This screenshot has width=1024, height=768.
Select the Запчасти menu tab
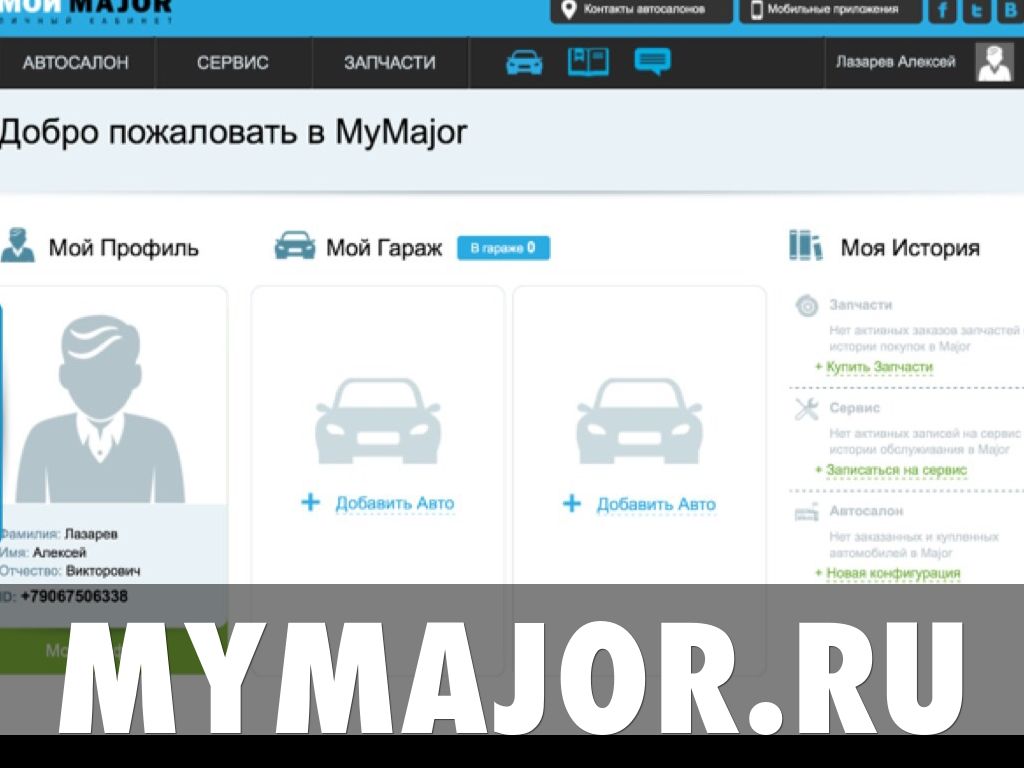click(x=390, y=63)
